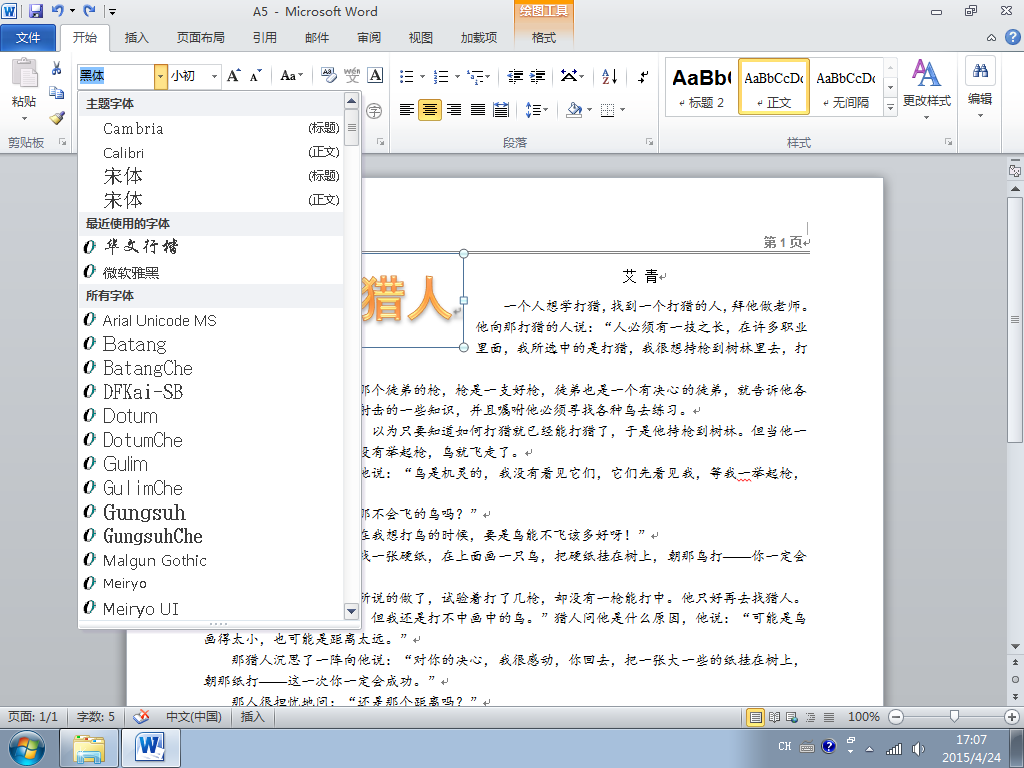Open shading paint bucket dropdown

(589, 110)
